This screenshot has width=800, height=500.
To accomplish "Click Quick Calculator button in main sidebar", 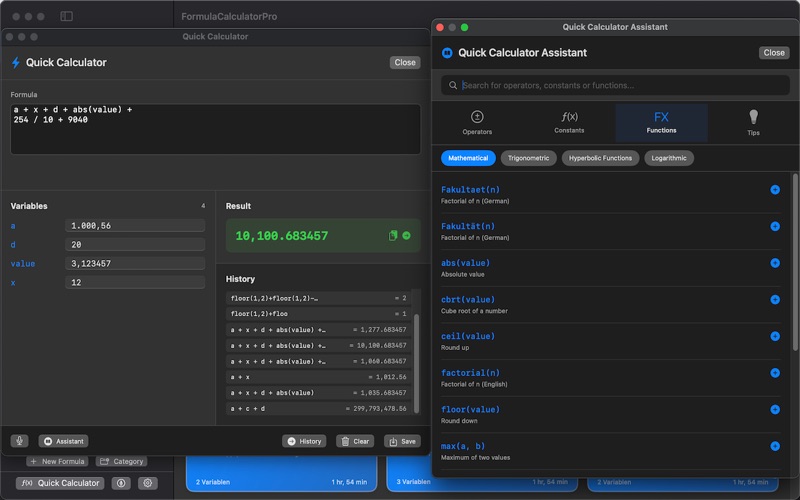I will (60, 483).
